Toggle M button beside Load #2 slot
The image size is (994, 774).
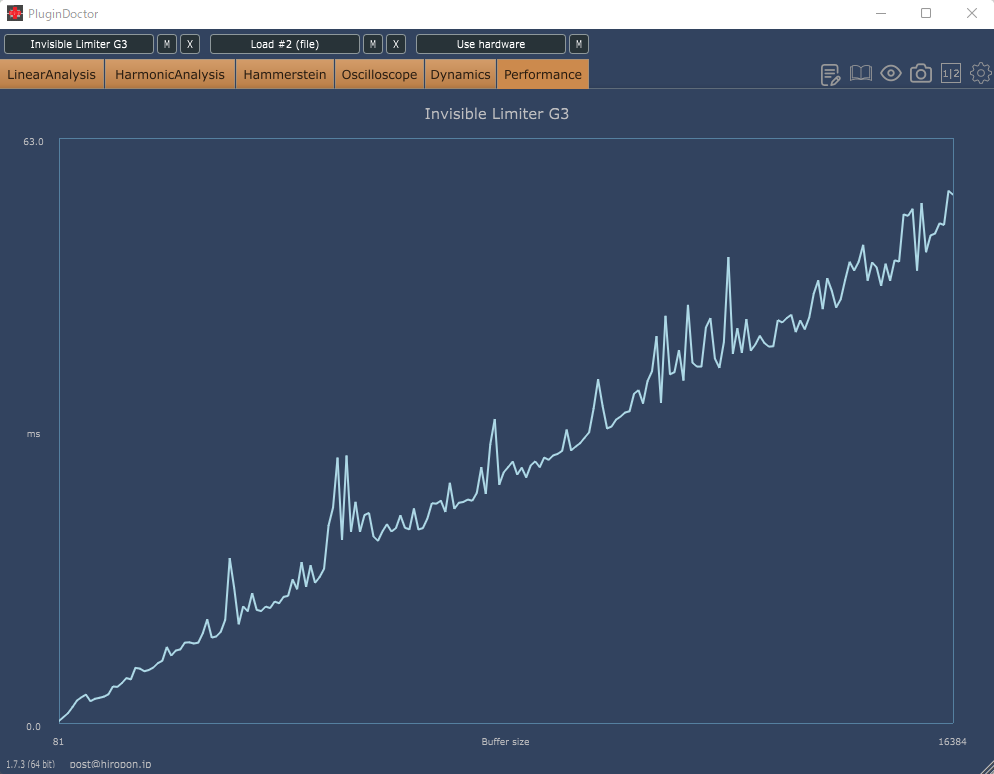(x=373, y=44)
